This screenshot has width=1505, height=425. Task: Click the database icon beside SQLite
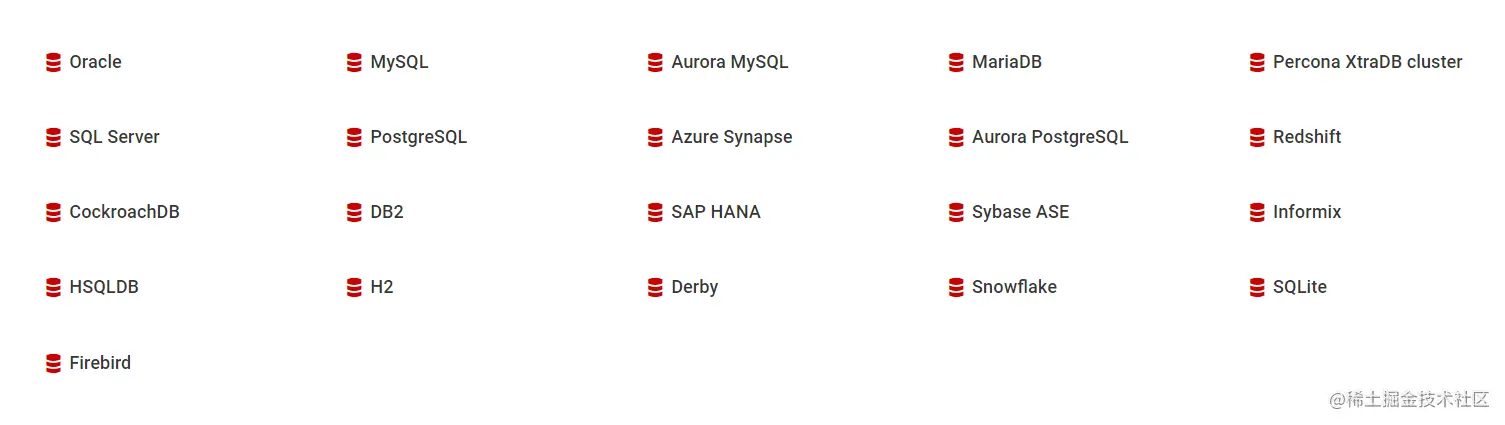point(1257,288)
